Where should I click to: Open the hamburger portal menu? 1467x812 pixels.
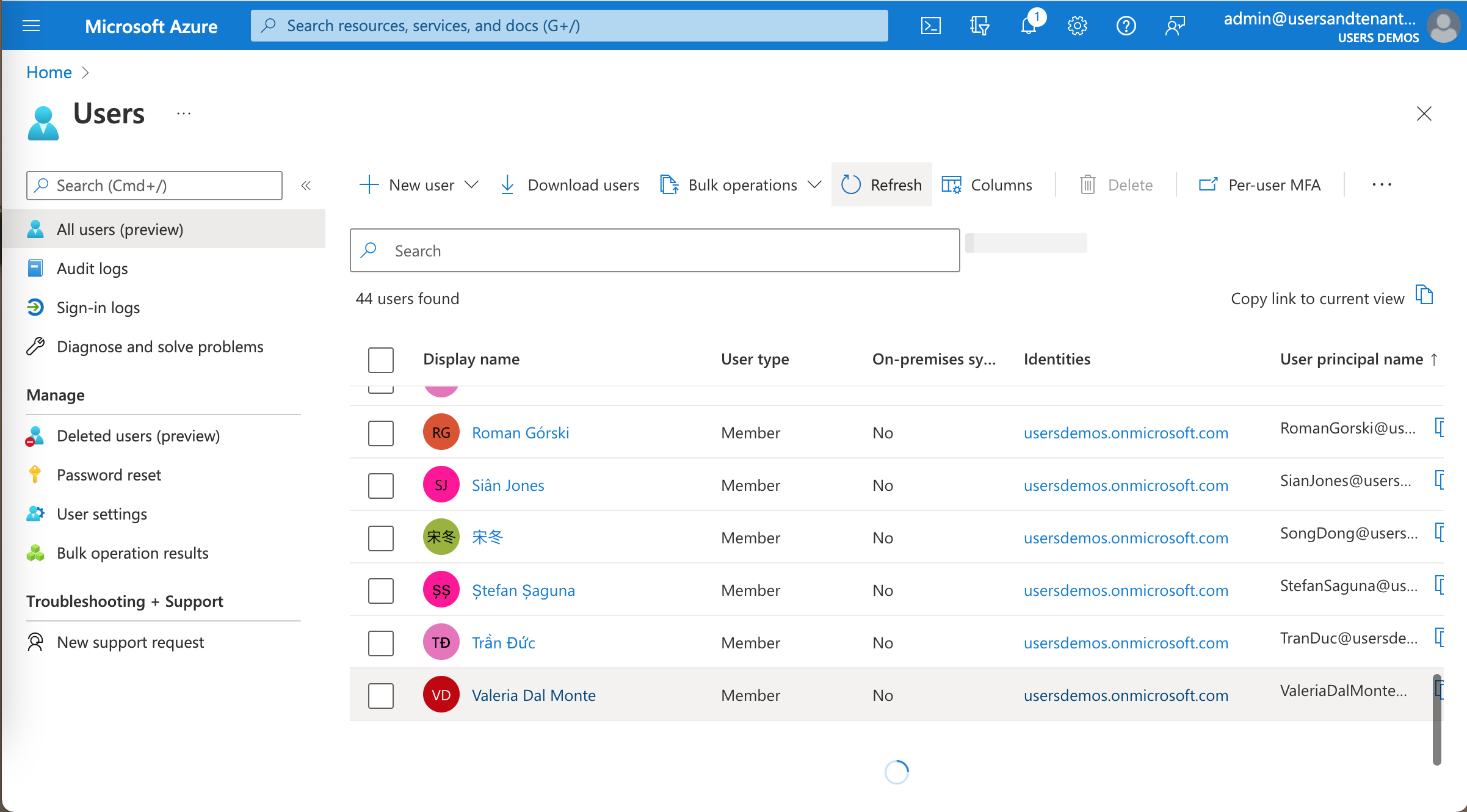(31, 26)
